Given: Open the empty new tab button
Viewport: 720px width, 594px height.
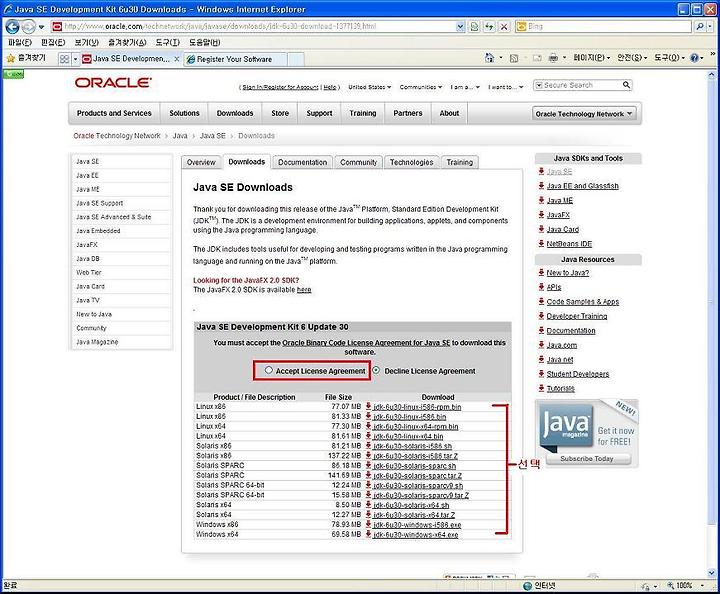Looking at the screenshot, I should click(x=296, y=59).
